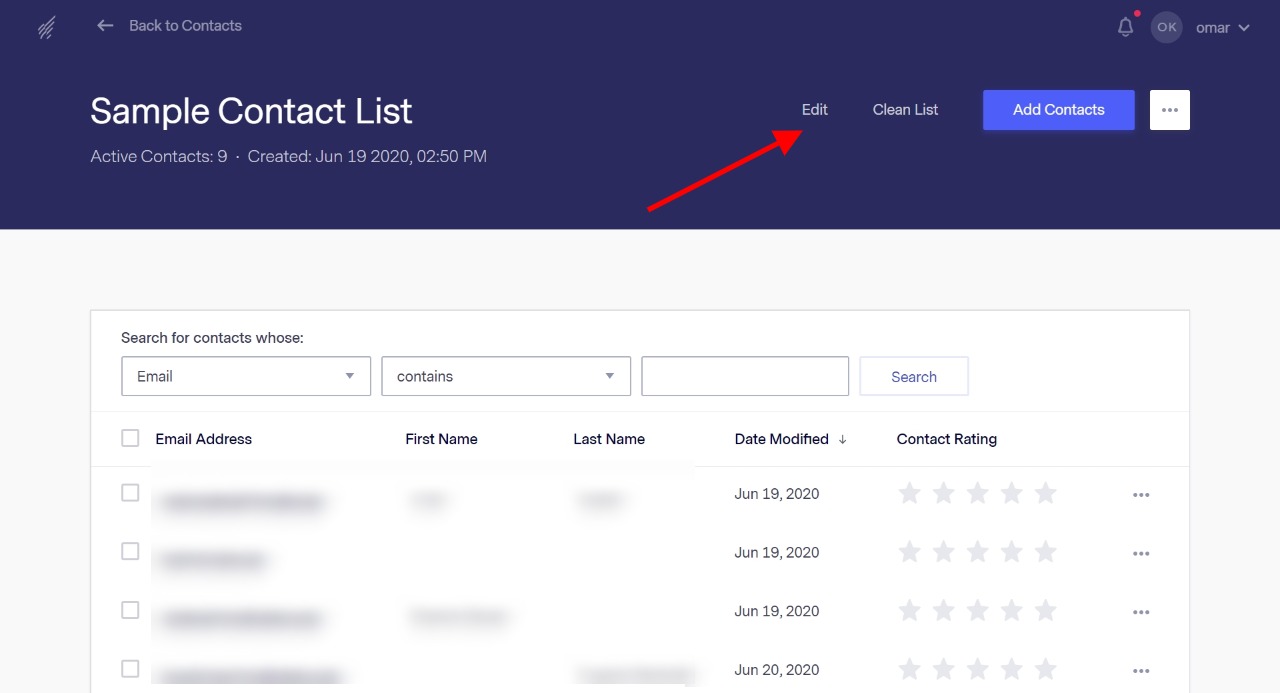Open the Email field dropdown
This screenshot has height=693, width=1280.
point(246,376)
